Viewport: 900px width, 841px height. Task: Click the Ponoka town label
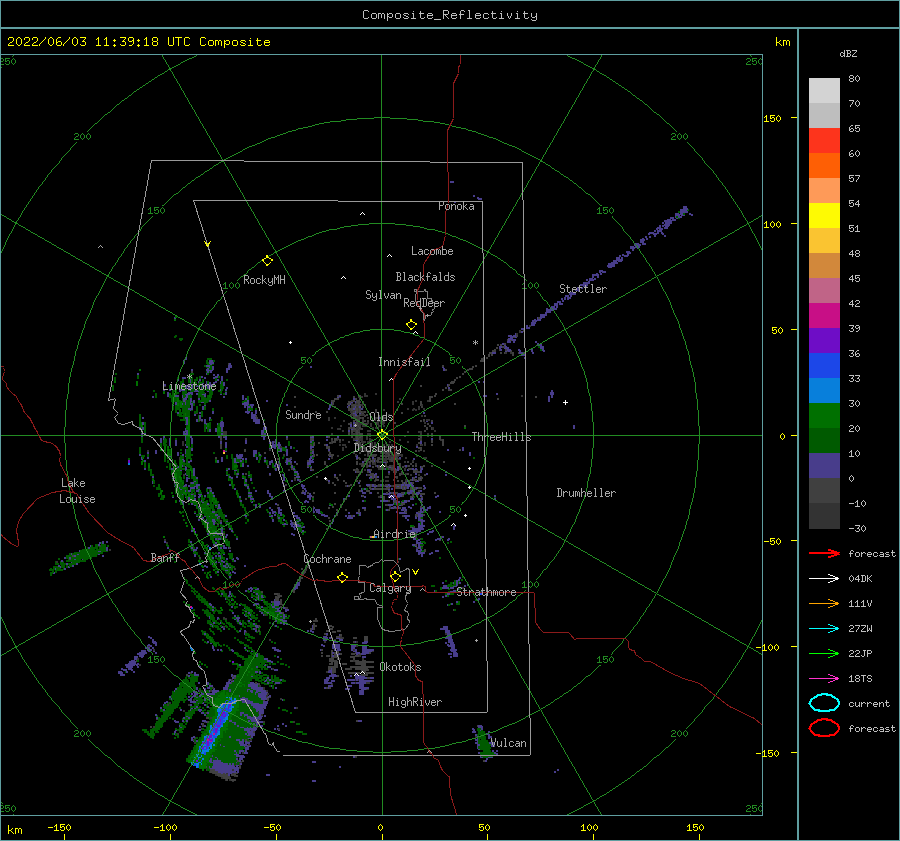(456, 206)
